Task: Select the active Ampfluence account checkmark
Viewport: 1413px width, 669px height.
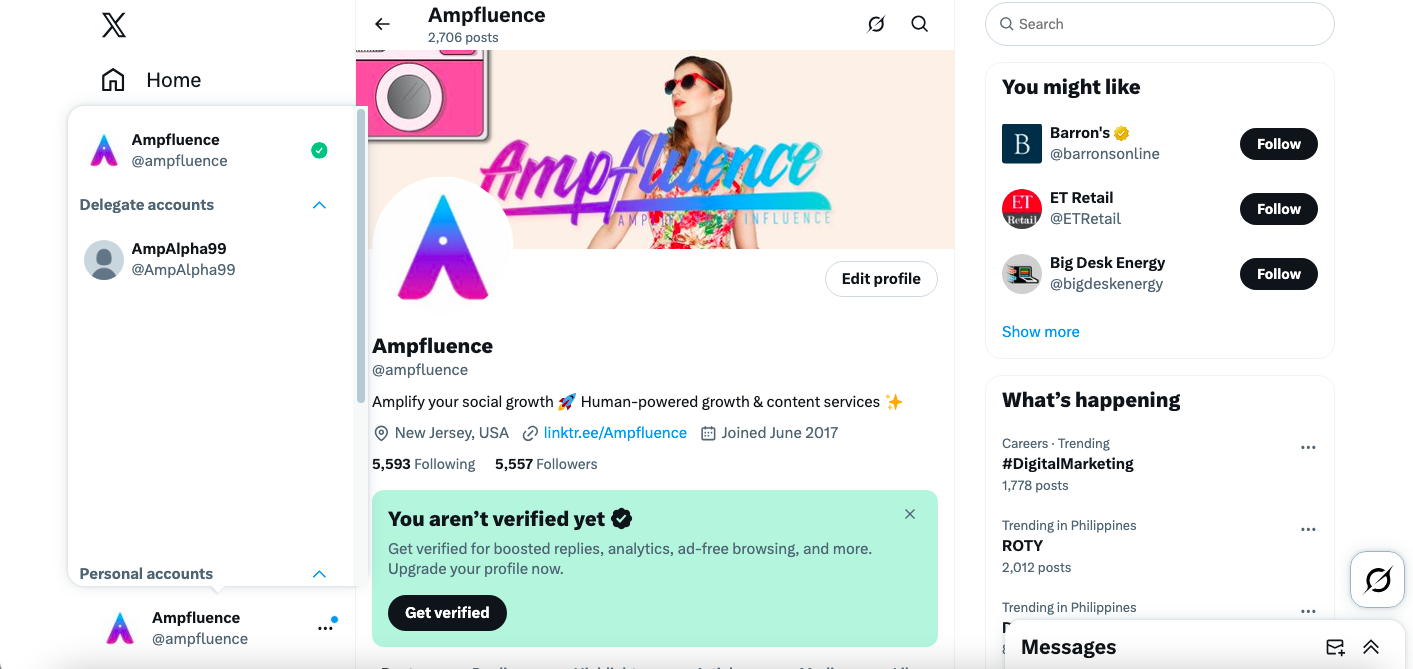Action: 319,150
